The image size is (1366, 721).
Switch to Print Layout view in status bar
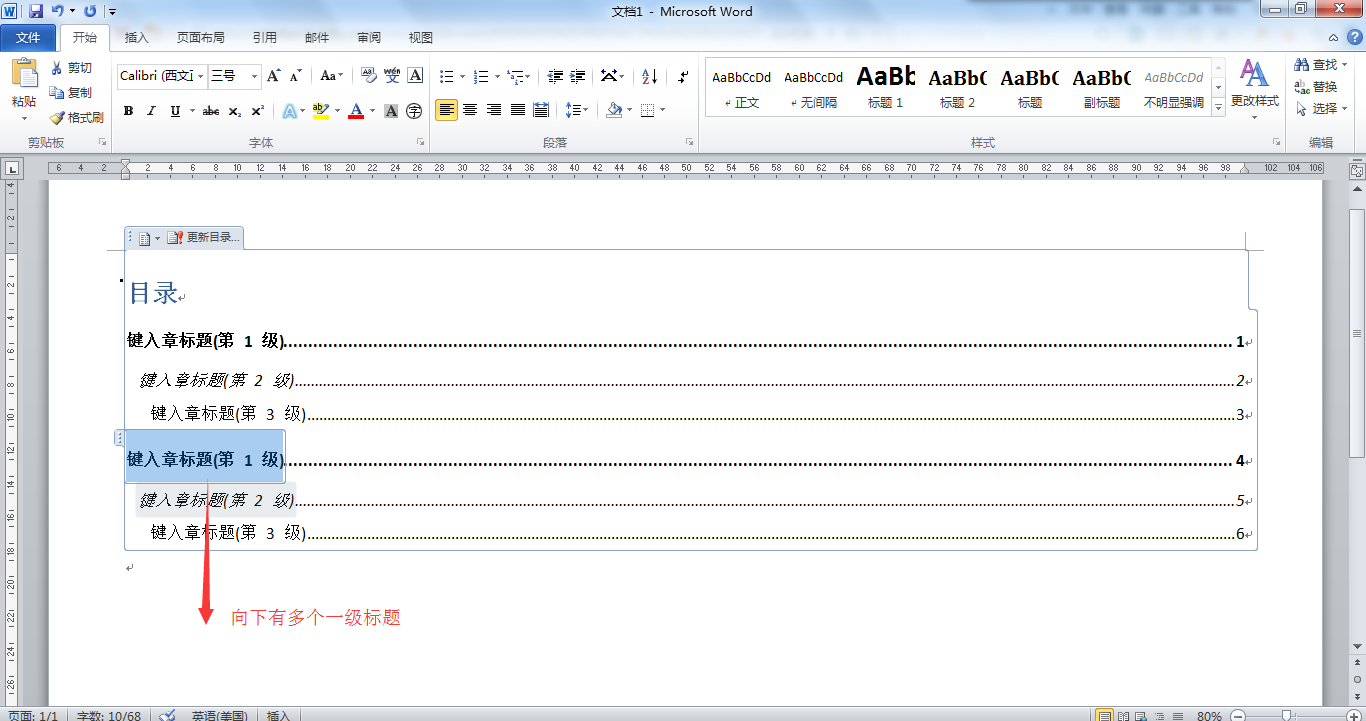pyautogui.click(x=1105, y=715)
